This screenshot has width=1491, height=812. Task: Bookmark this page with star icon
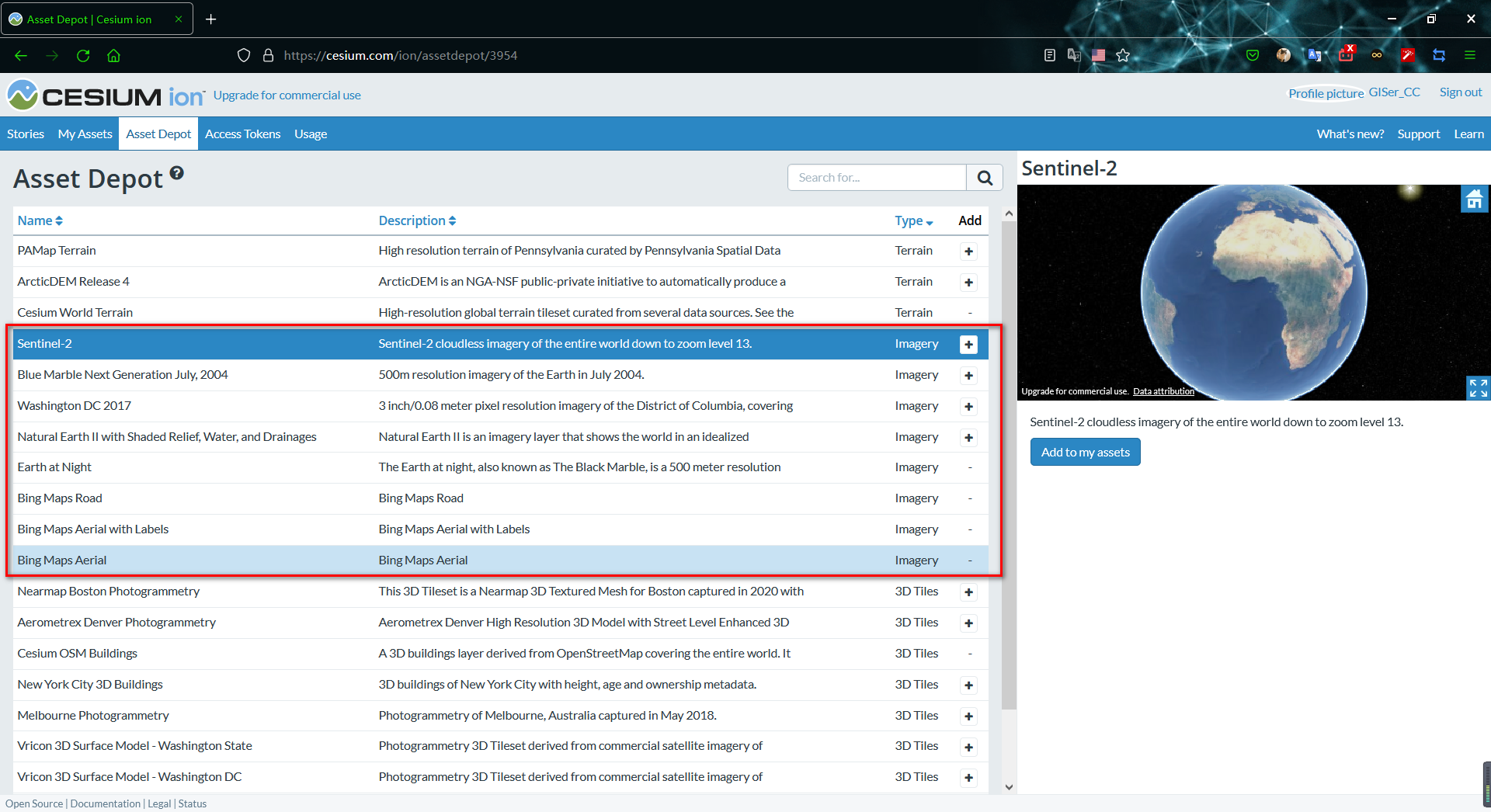pos(1123,55)
